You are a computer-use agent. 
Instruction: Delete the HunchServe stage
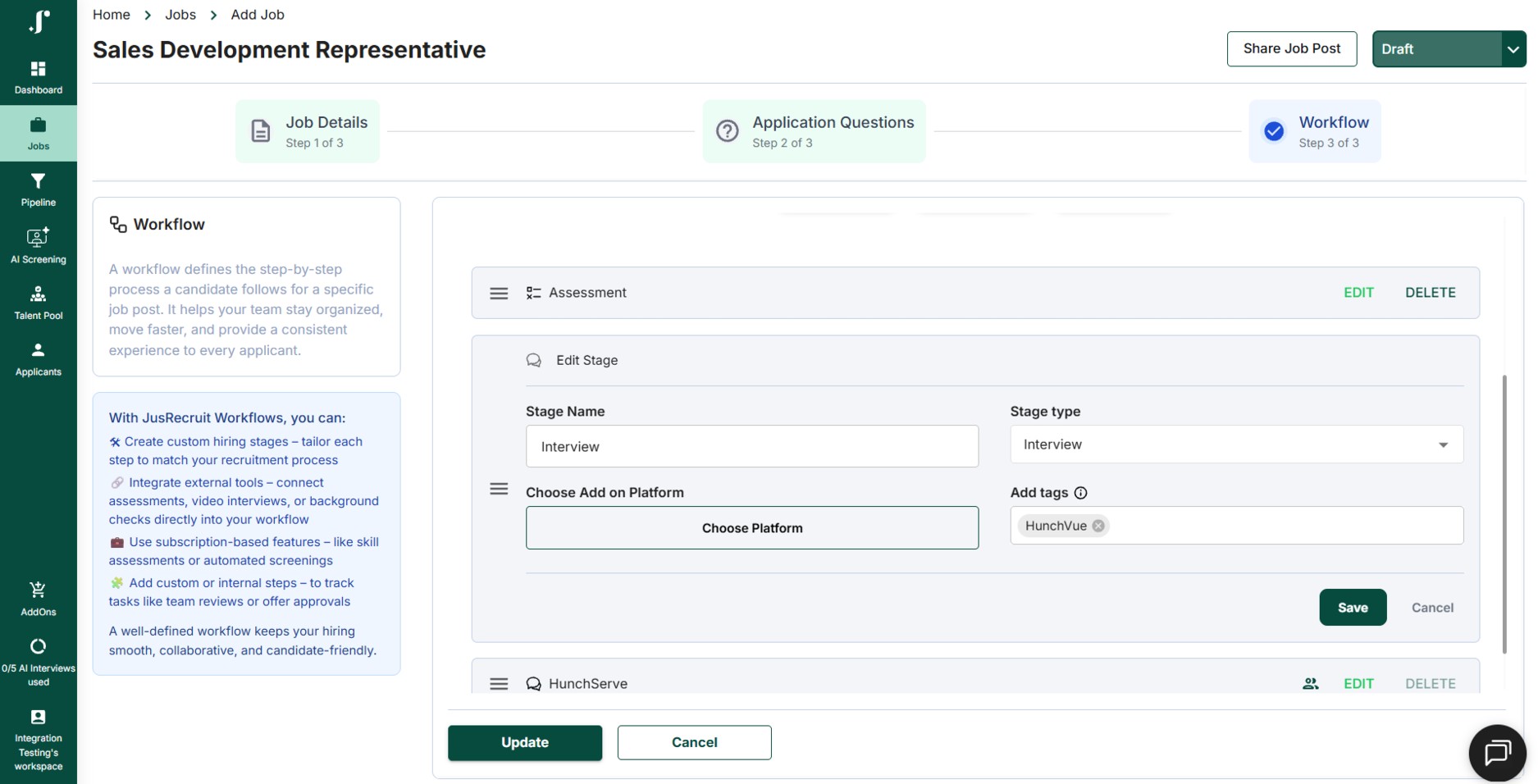coord(1431,684)
